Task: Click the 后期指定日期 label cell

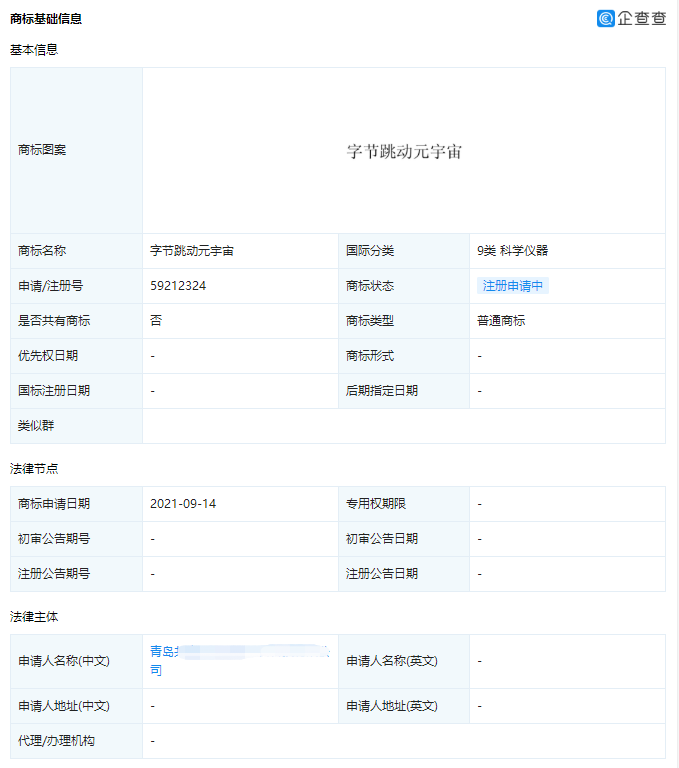Action: [404, 391]
